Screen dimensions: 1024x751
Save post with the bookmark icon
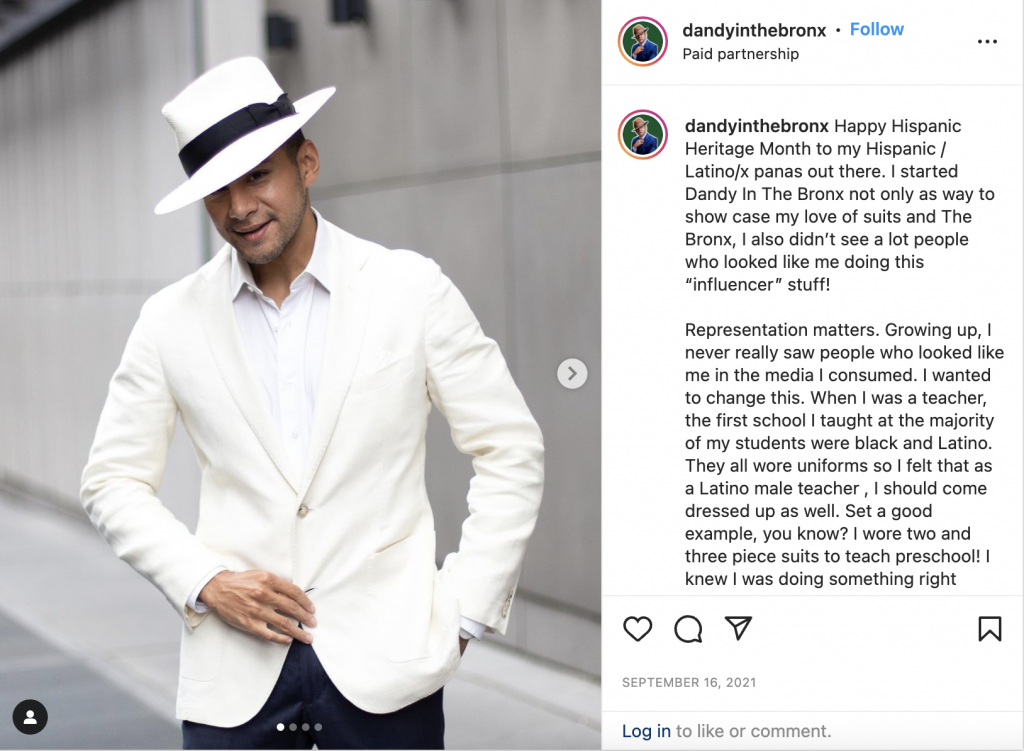tap(989, 629)
